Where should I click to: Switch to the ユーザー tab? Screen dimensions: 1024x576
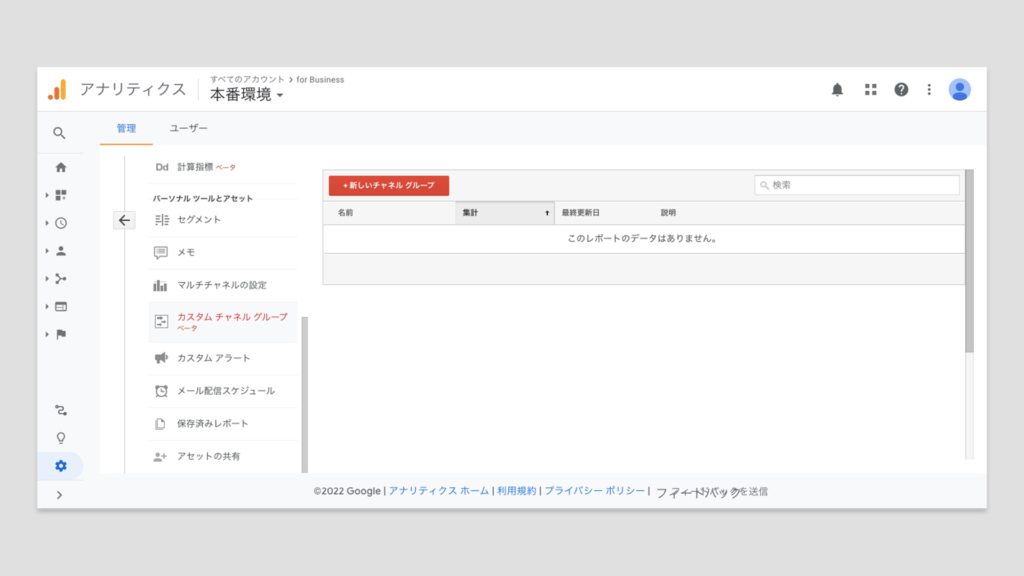coord(188,129)
